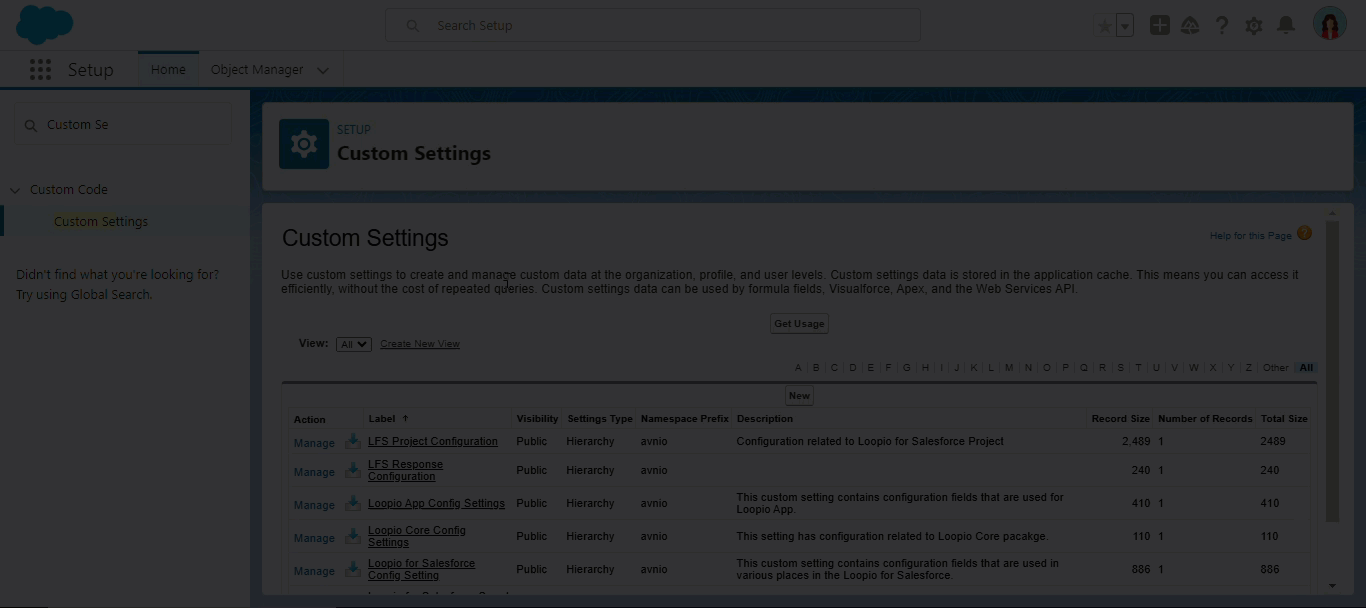The height and width of the screenshot is (608, 1366).
Task: Open the favorites list dropdown arrow
Action: (x=1125, y=26)
